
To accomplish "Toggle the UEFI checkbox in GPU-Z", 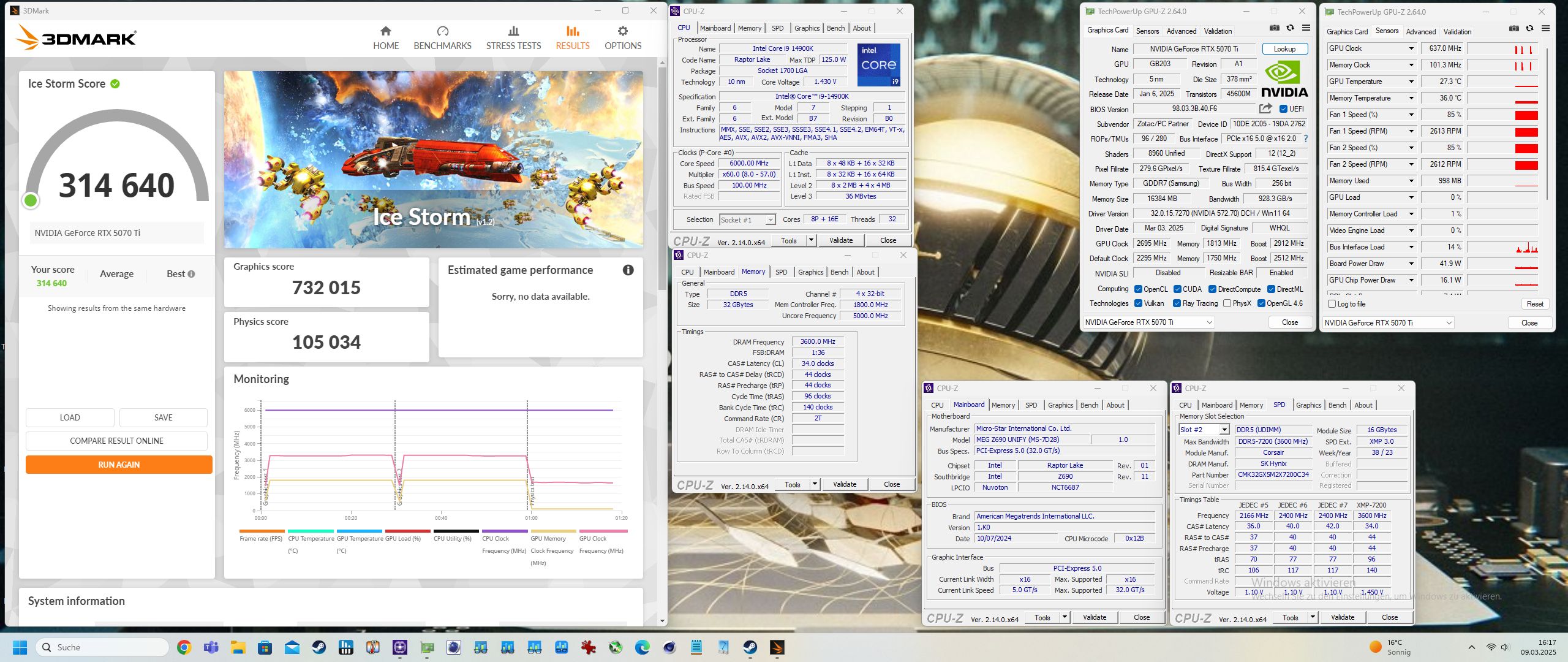I will (x=1284, y=109).
